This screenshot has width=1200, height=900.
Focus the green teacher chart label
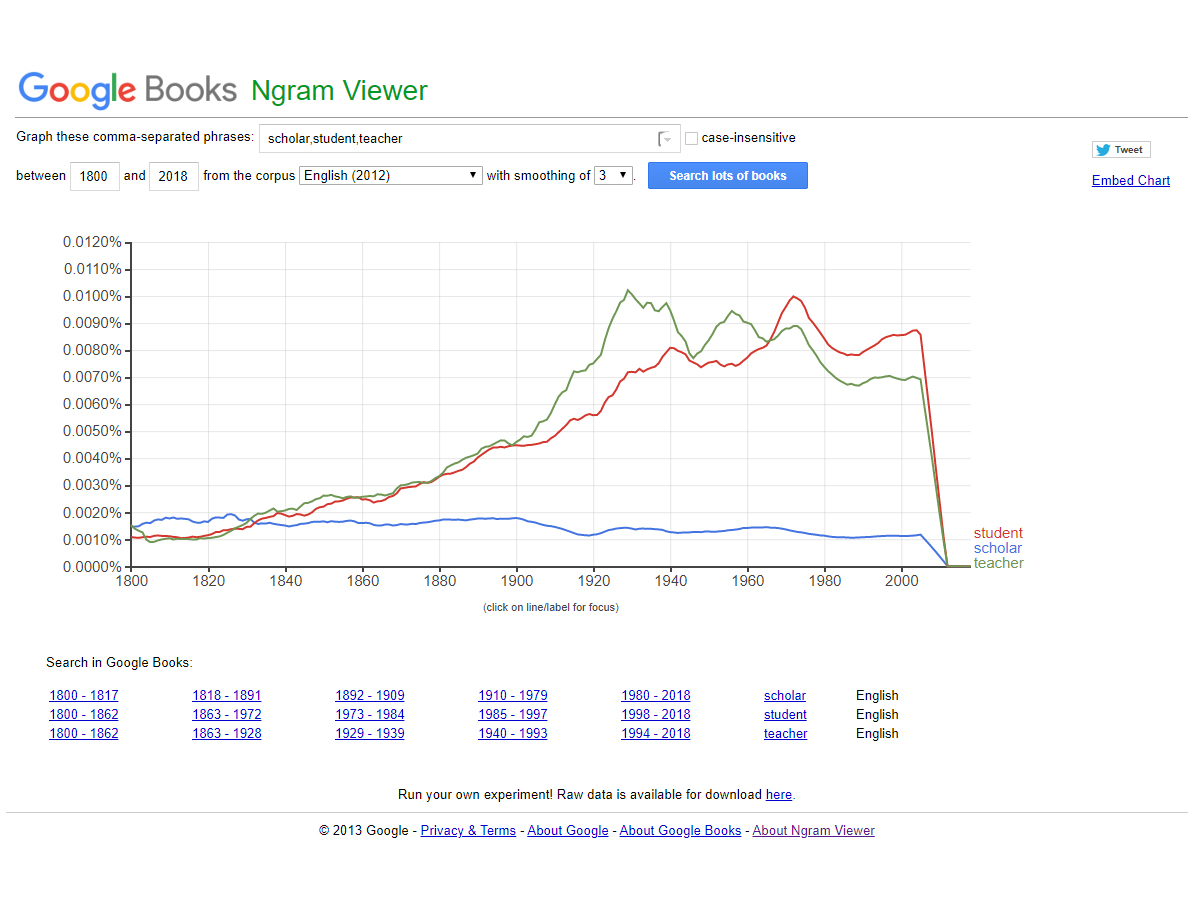click(998, 563)
